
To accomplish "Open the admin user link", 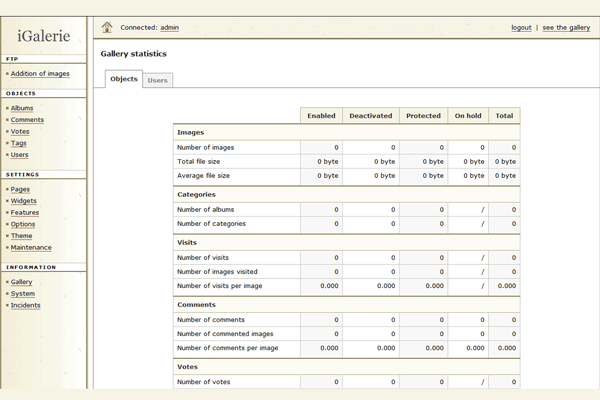I will (x=169, y=28).
